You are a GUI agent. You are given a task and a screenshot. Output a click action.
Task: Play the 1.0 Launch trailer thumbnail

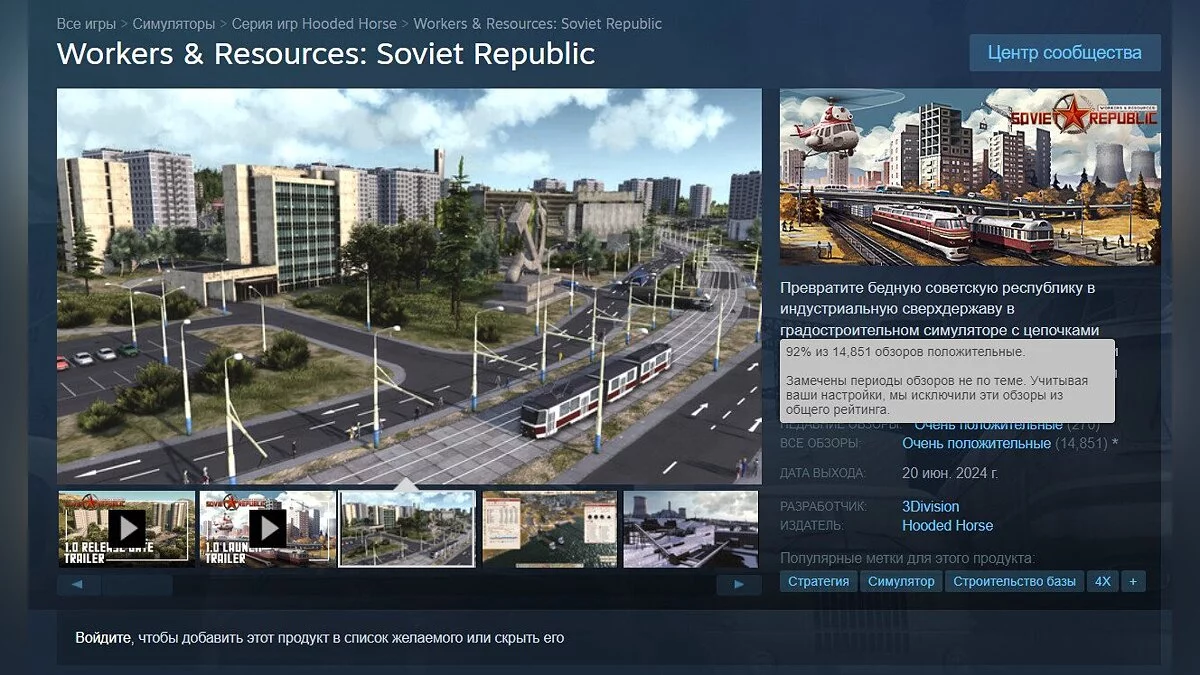pos(267,528)
